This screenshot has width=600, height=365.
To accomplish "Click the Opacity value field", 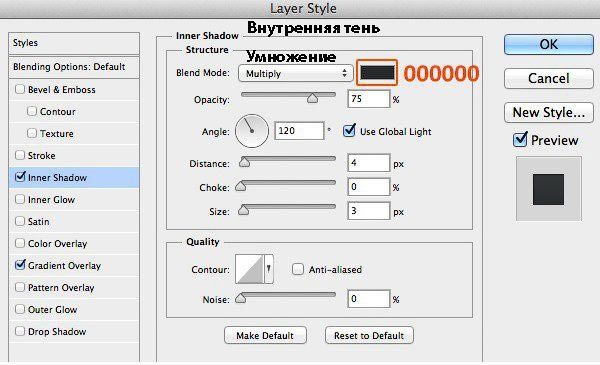I will coord(368,99).
